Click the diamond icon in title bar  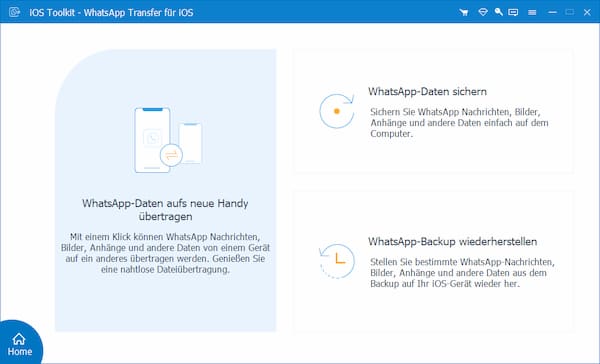483,12
